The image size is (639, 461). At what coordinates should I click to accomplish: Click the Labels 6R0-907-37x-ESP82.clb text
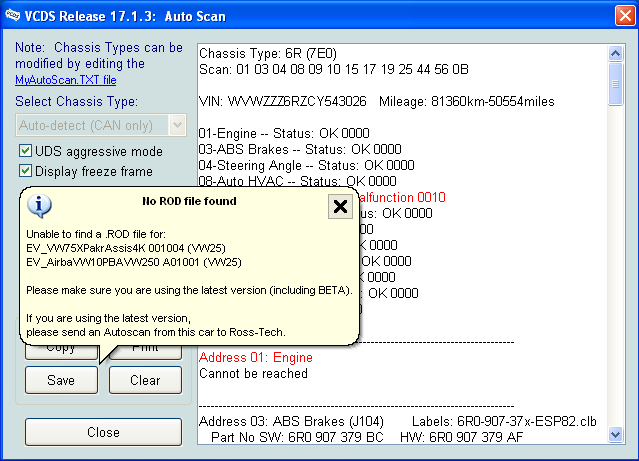504,421
